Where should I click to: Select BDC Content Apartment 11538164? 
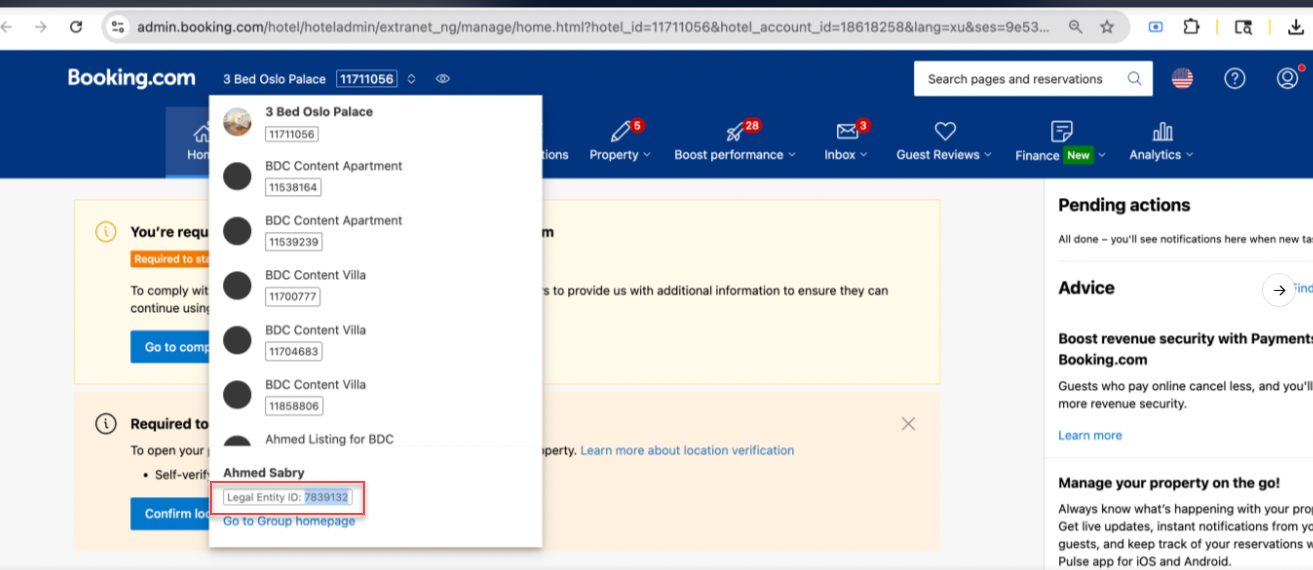pyautogui.click(x=375, y=176)
